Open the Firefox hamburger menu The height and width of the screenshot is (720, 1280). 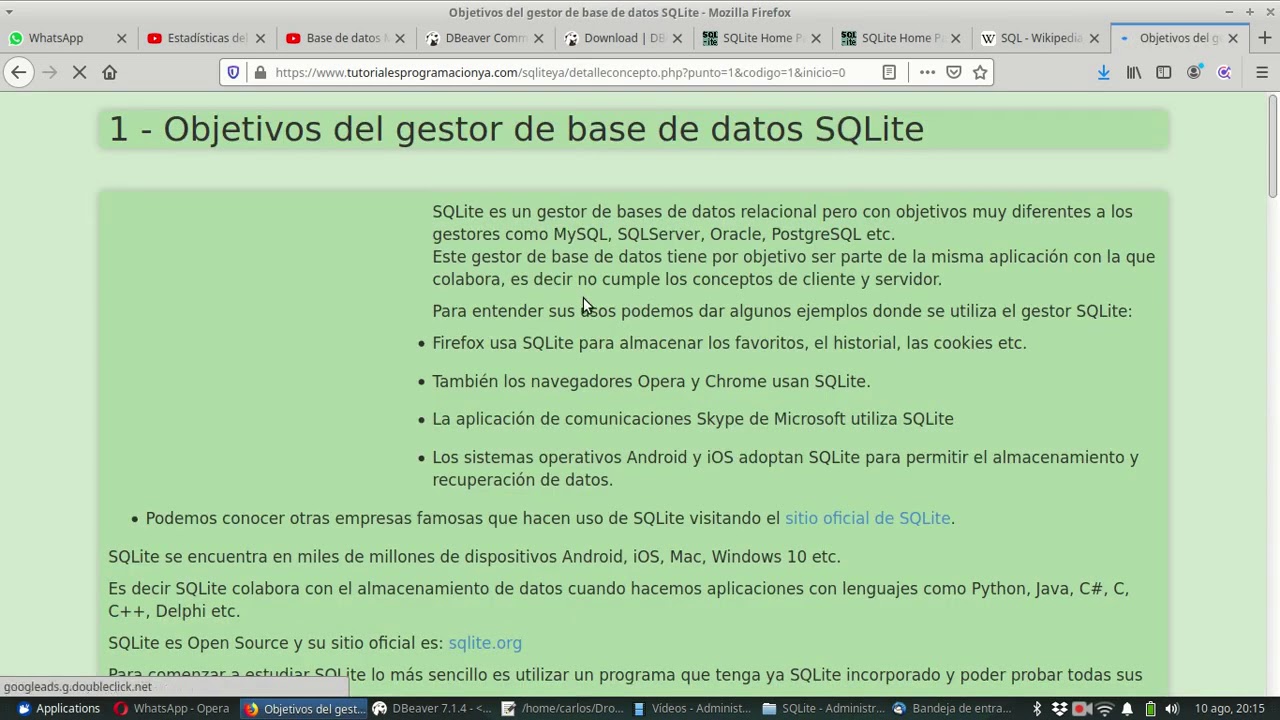coord(1262,72)
